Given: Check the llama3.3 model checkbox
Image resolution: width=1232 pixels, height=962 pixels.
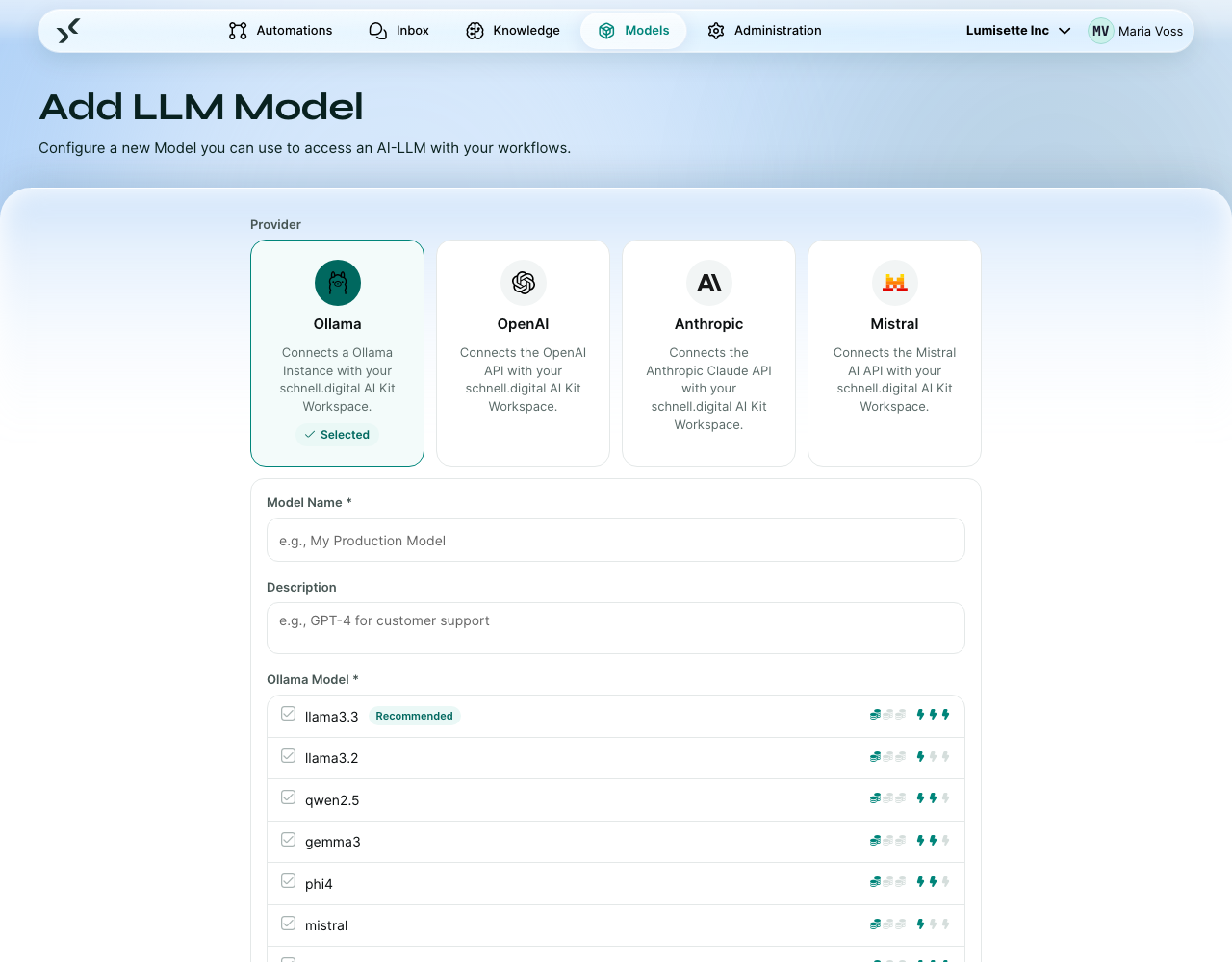Looking at the screenshot, I should (x=288, y=714).
